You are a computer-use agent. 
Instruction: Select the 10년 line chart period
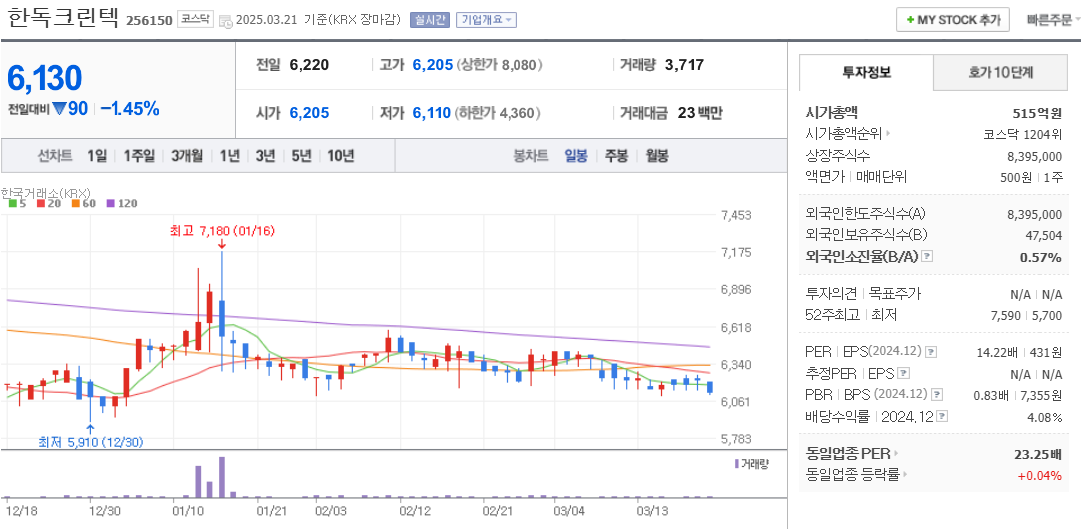point(340,156)
